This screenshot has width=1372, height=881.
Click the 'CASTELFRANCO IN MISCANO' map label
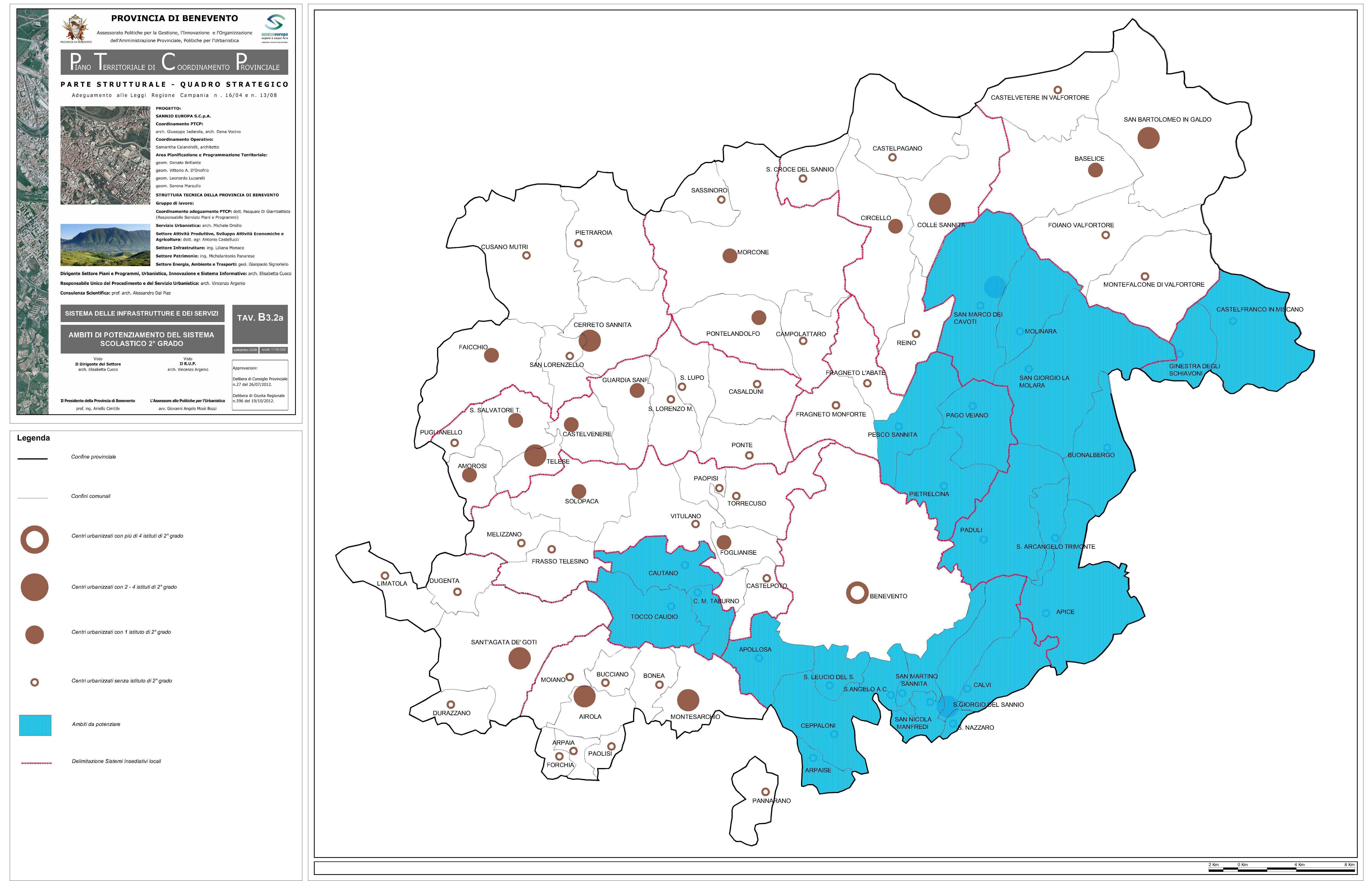point(1260,310)
